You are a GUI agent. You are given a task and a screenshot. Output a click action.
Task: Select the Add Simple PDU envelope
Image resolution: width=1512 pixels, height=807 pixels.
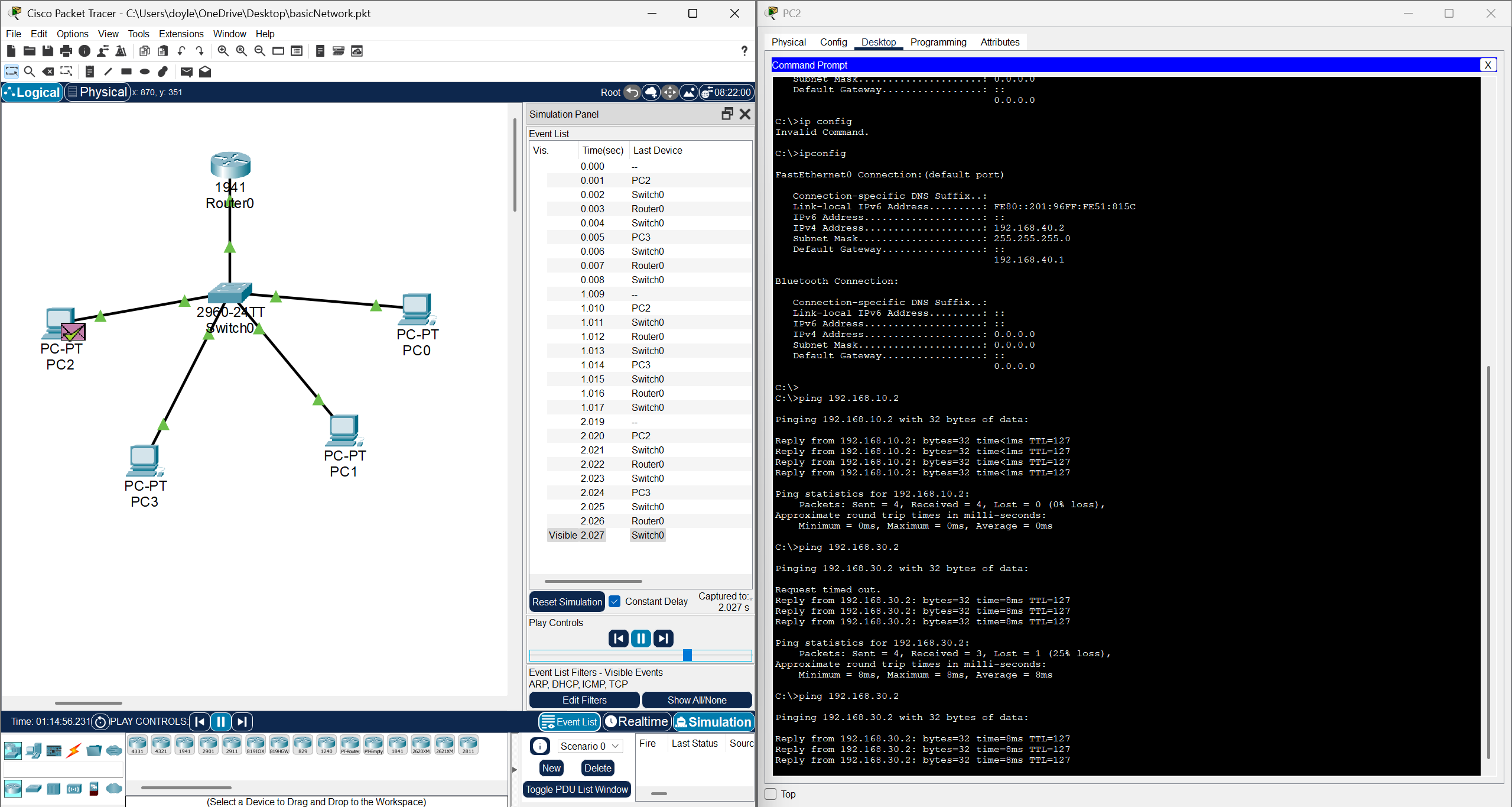pyautogui.click(x=186, y=72)
